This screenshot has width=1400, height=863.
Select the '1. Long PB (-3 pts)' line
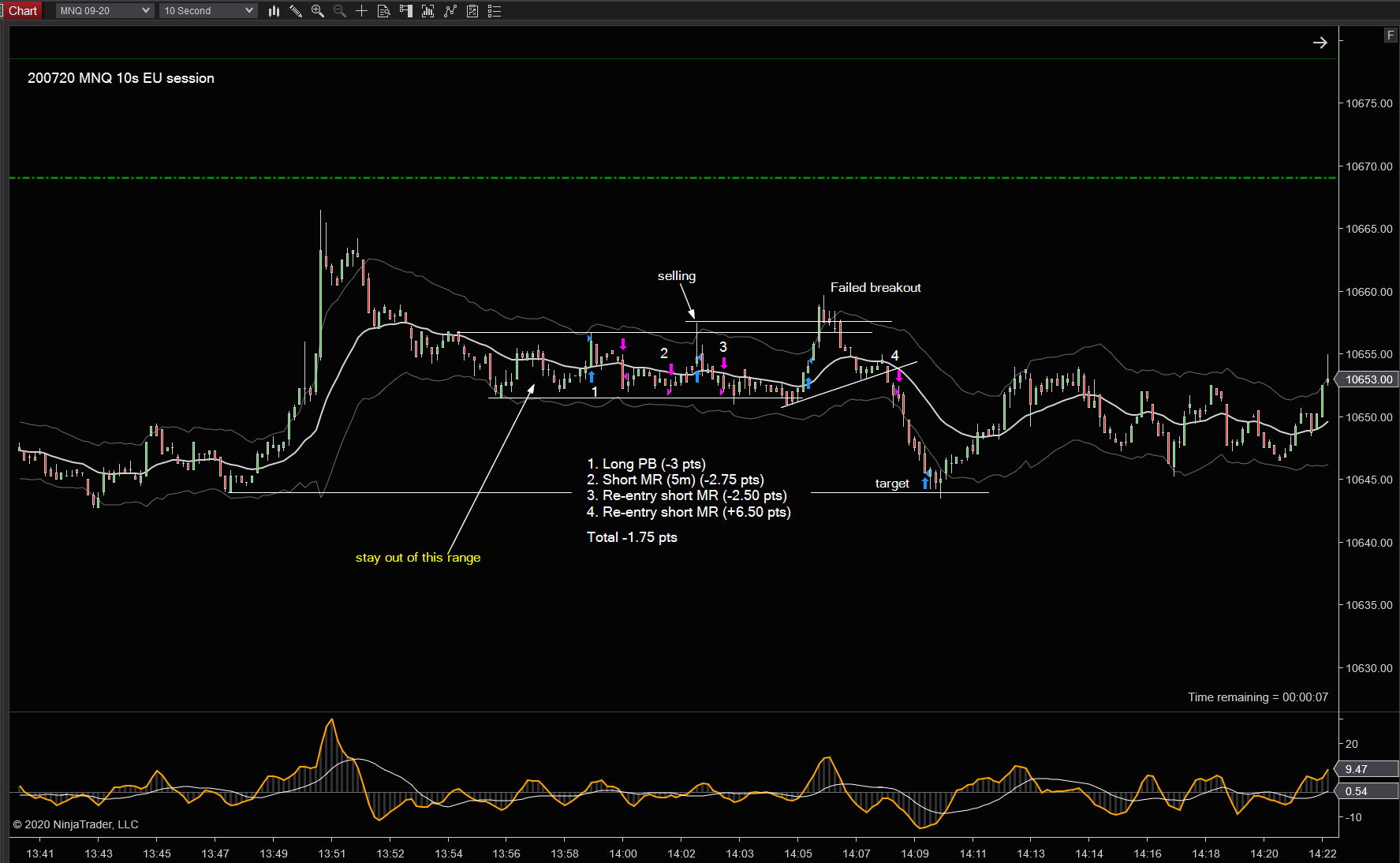(646, 464)
